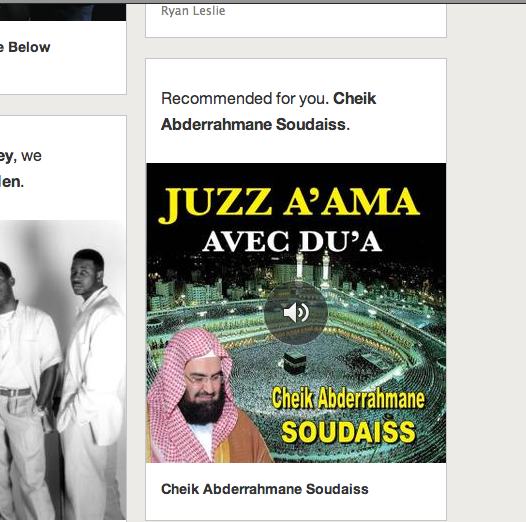
Task: Click the sheikh portrait on album cover
Action: (x=201, y=396)
